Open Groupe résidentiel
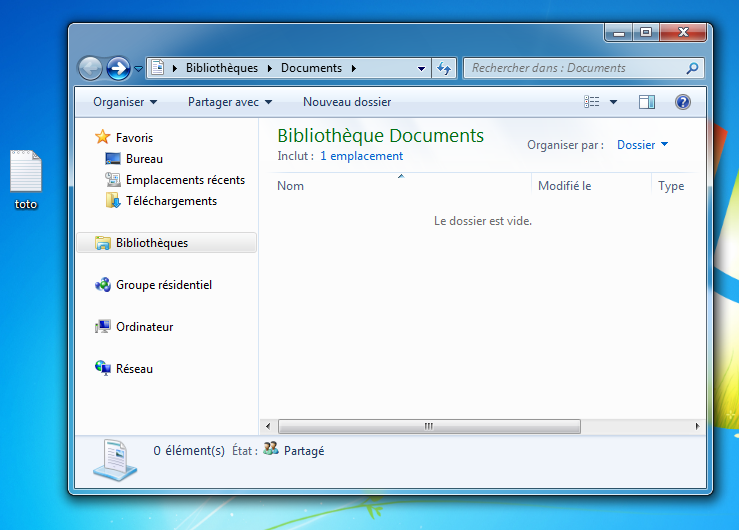The width and height of the screenshot is (739, 530). [x=164, y=285]
